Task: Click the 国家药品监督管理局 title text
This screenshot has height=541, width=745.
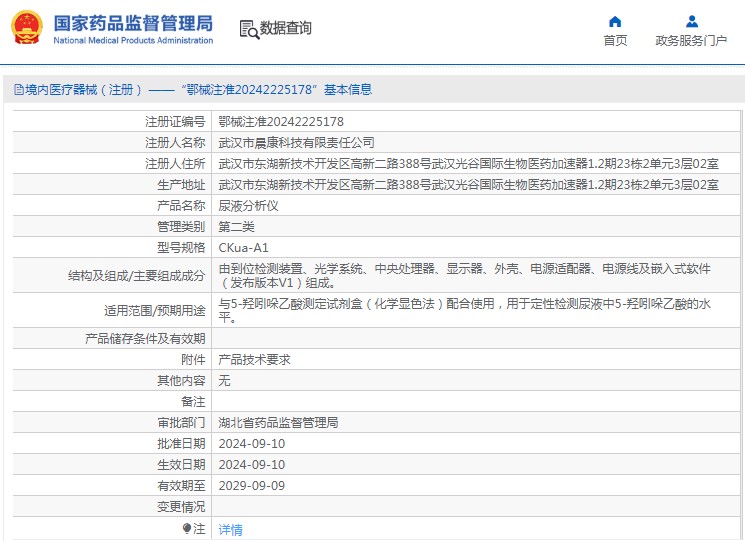Action: coord(132,22)
